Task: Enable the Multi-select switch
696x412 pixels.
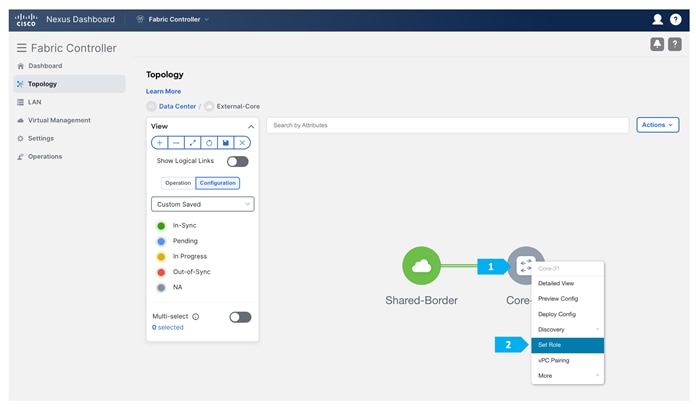Action: 240,317
